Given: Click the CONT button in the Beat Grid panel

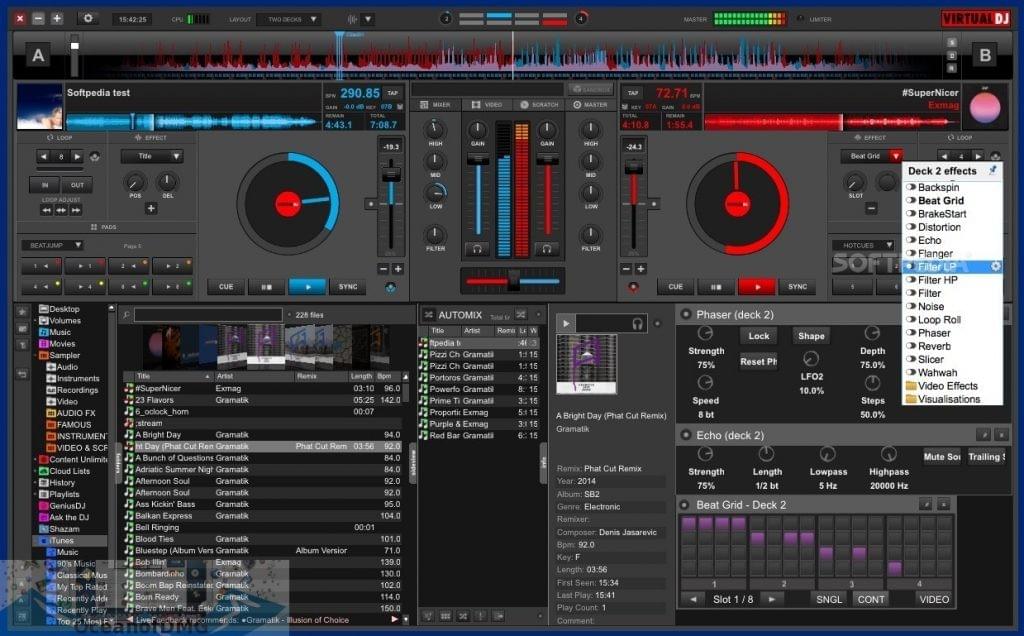Looking at the screenshot, I should tap(872, 599).
